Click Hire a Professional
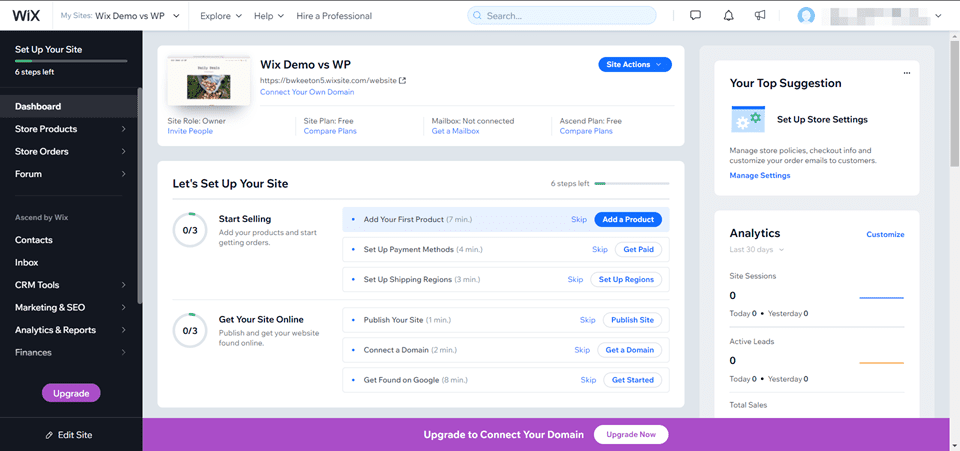The width and height of the screenshot is (960, 451). (x=334, y=16)
